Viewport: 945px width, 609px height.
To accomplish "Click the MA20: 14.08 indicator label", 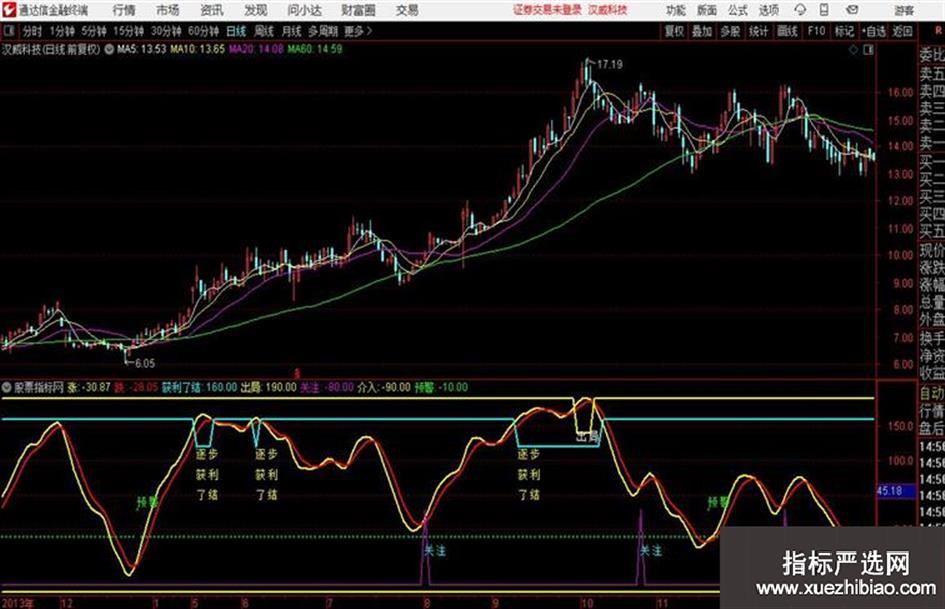I will tap(256, 49).
